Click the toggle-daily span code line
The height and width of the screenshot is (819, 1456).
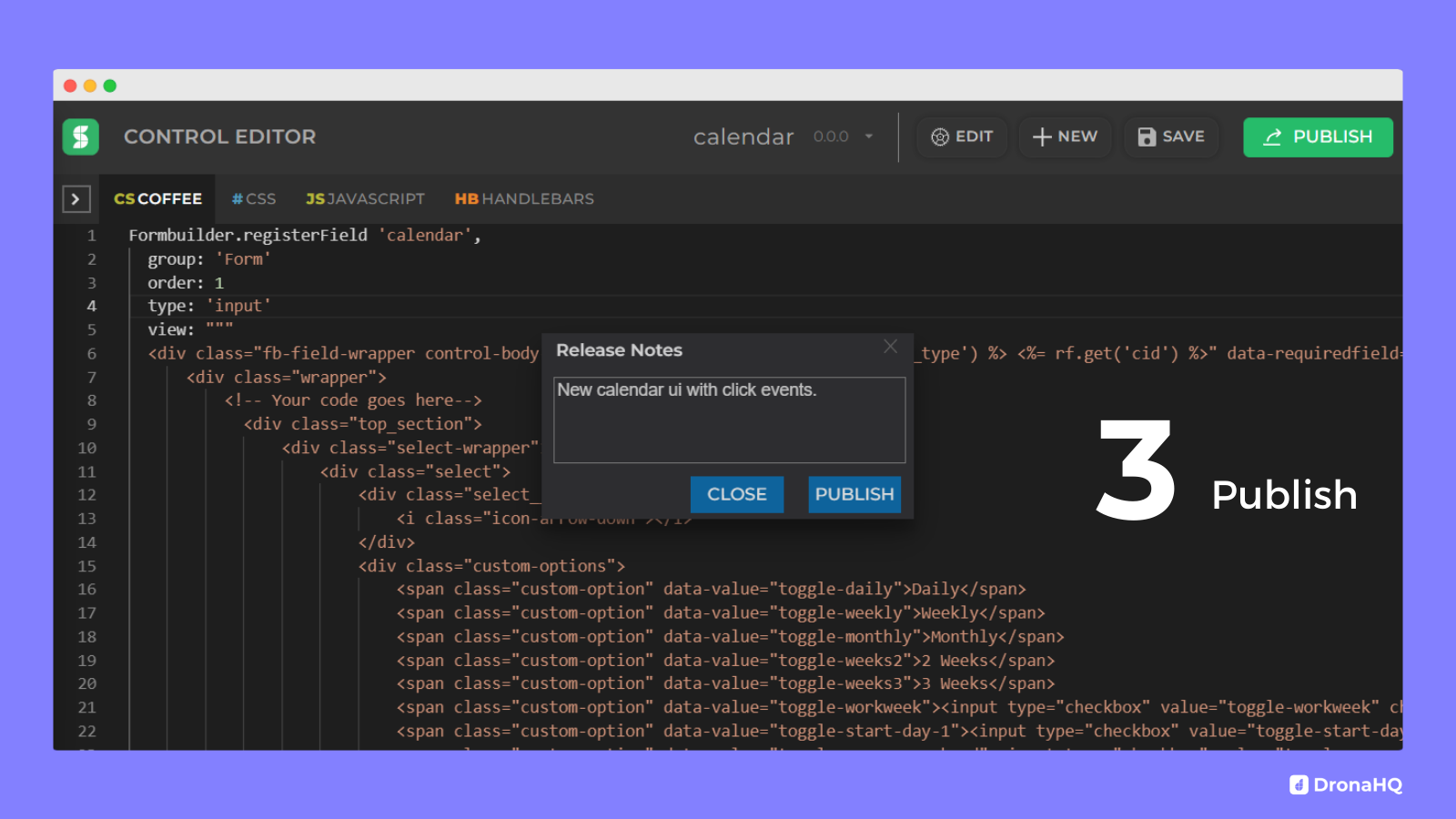coord(712,590)
